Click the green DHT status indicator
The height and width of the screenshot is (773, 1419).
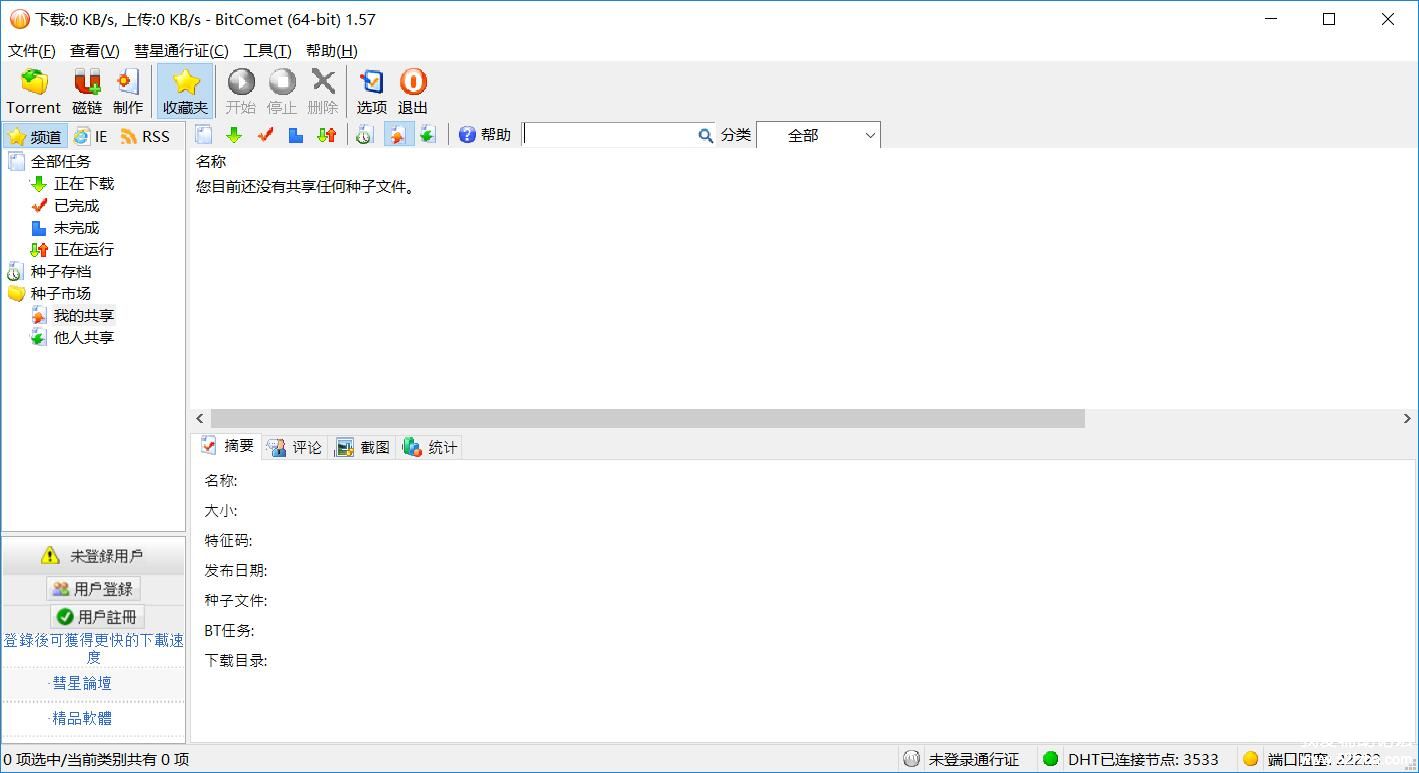1050,759
